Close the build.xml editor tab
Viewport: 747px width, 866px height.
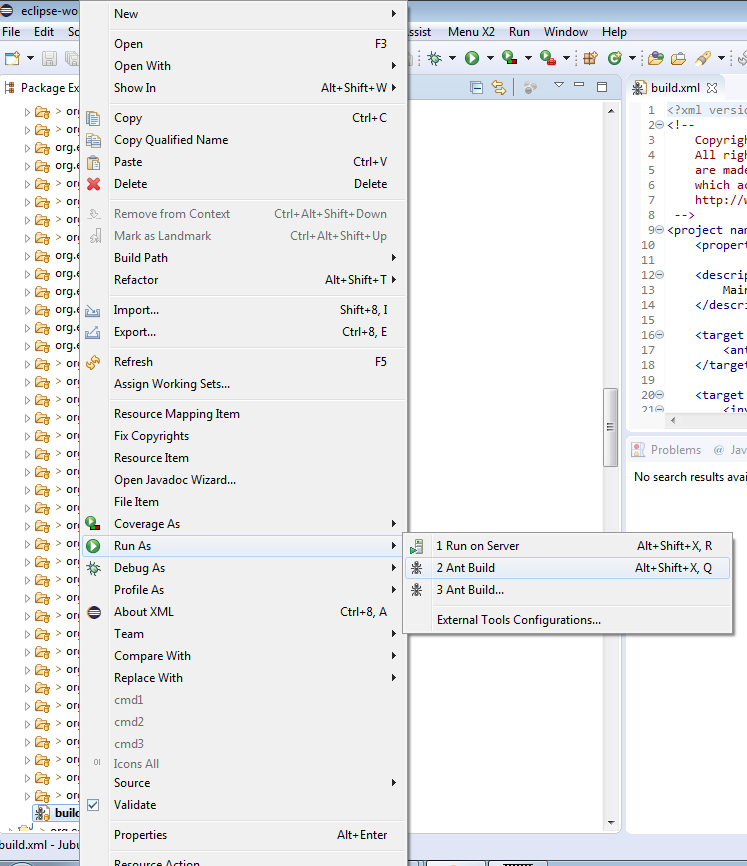[712, 88]
